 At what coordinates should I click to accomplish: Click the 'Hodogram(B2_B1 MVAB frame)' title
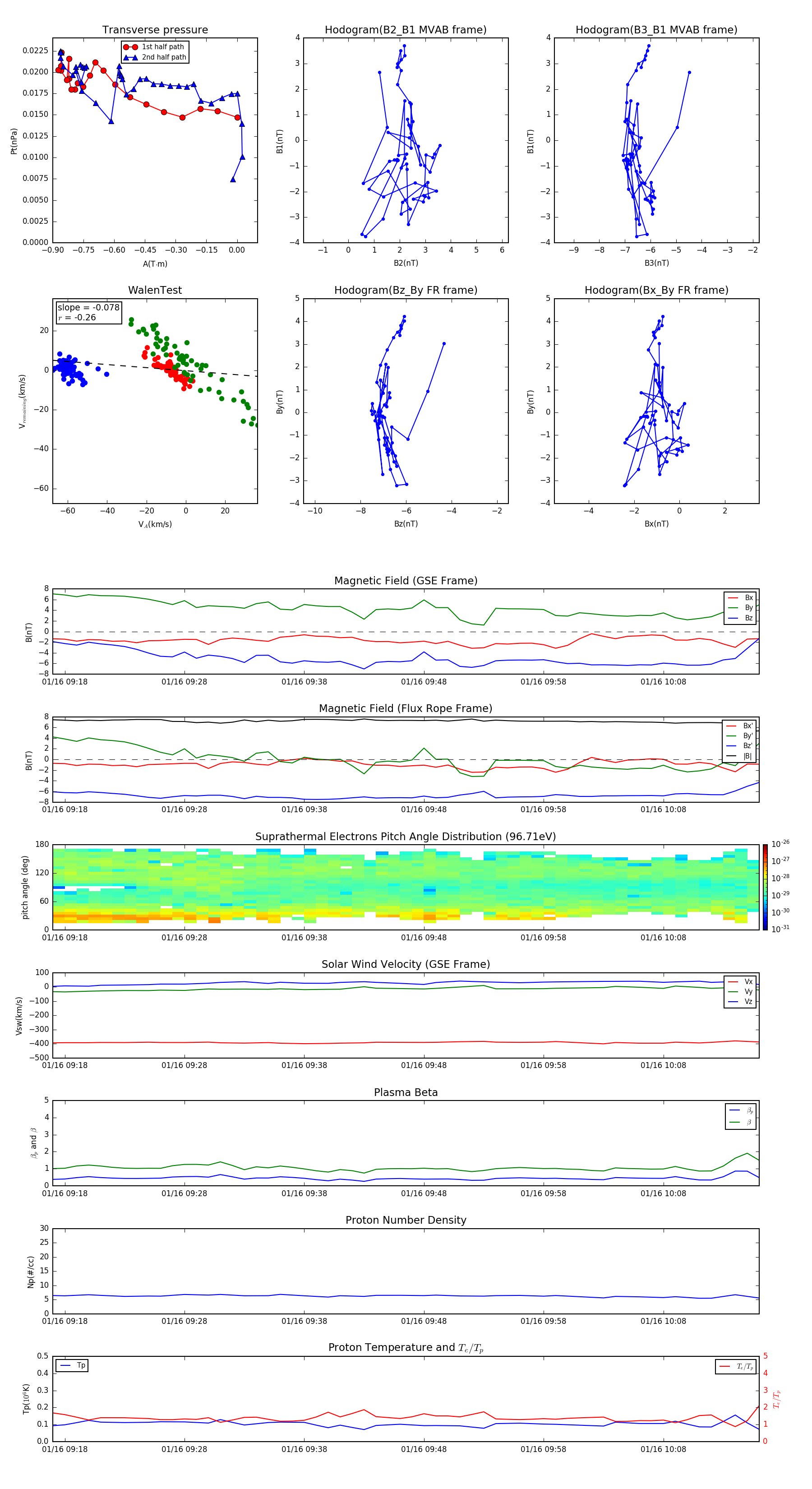tap(406, 30)
